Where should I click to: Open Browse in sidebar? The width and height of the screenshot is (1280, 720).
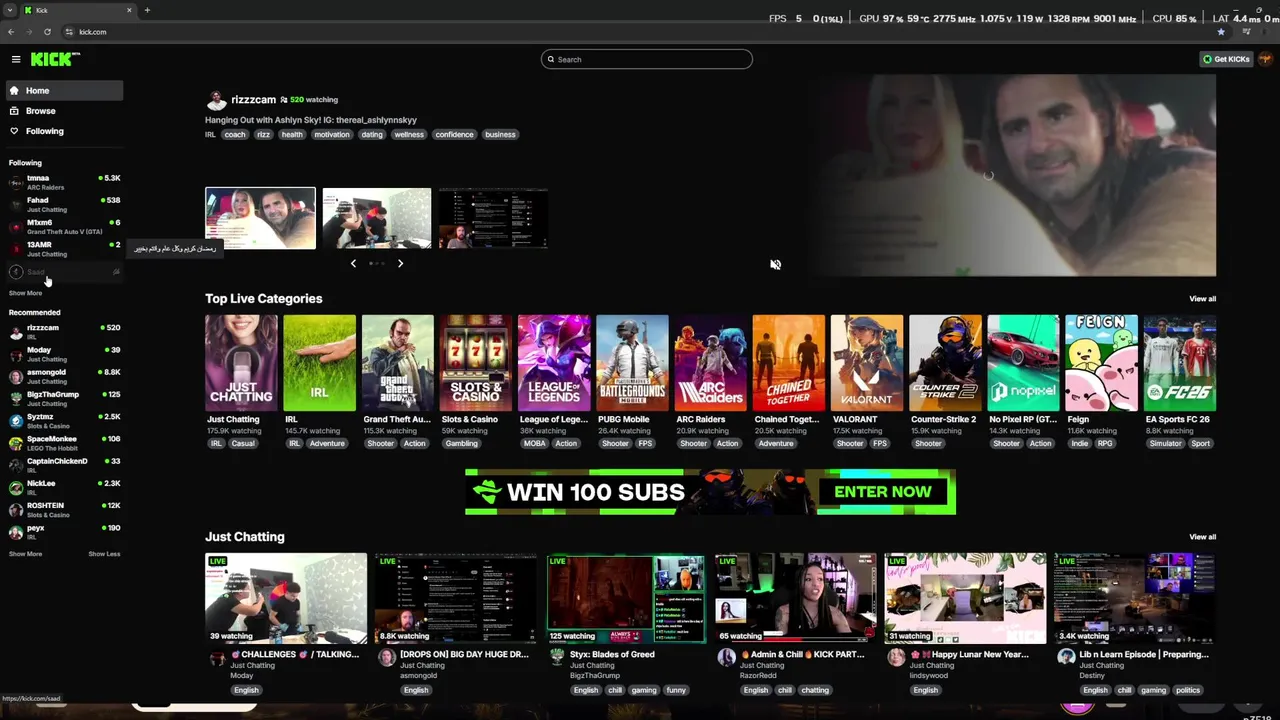65,111
